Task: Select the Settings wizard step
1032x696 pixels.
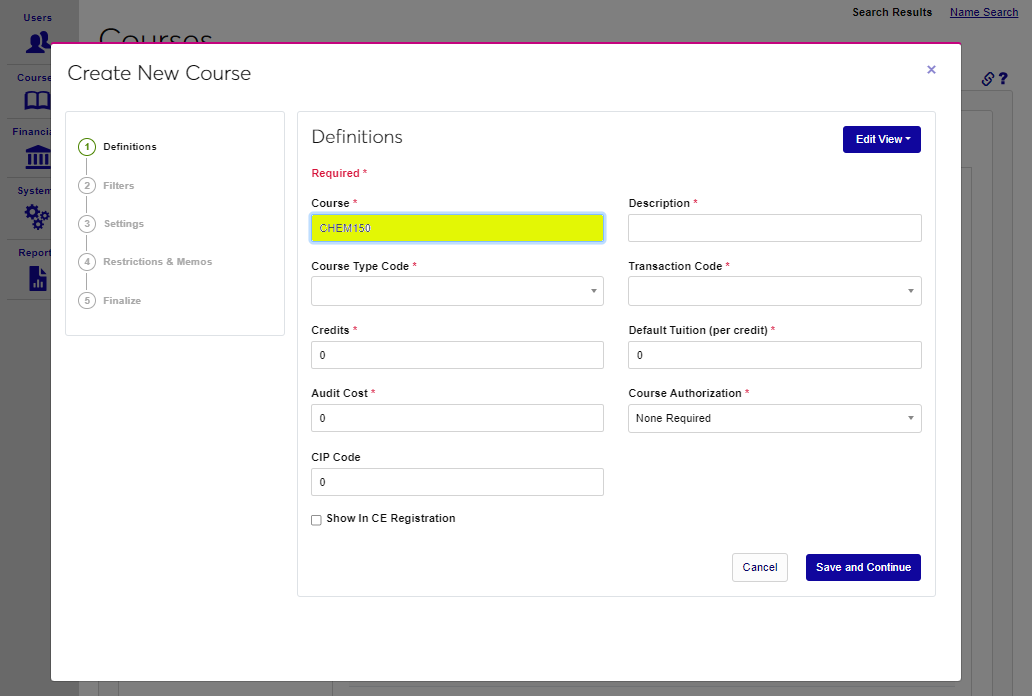Action: tap(123, 224)
